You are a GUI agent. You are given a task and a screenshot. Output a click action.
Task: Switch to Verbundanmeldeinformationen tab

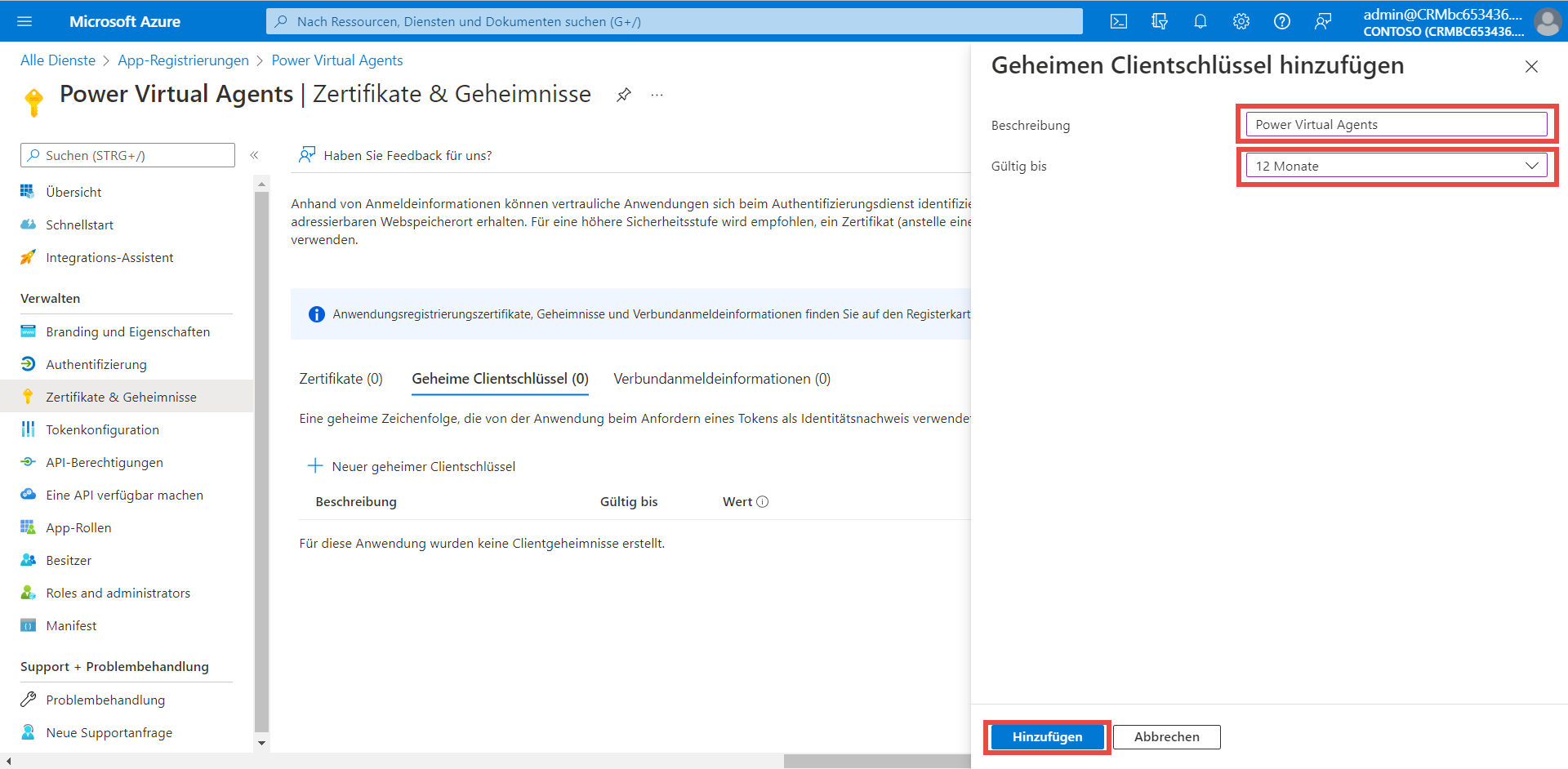coord(722,379)
